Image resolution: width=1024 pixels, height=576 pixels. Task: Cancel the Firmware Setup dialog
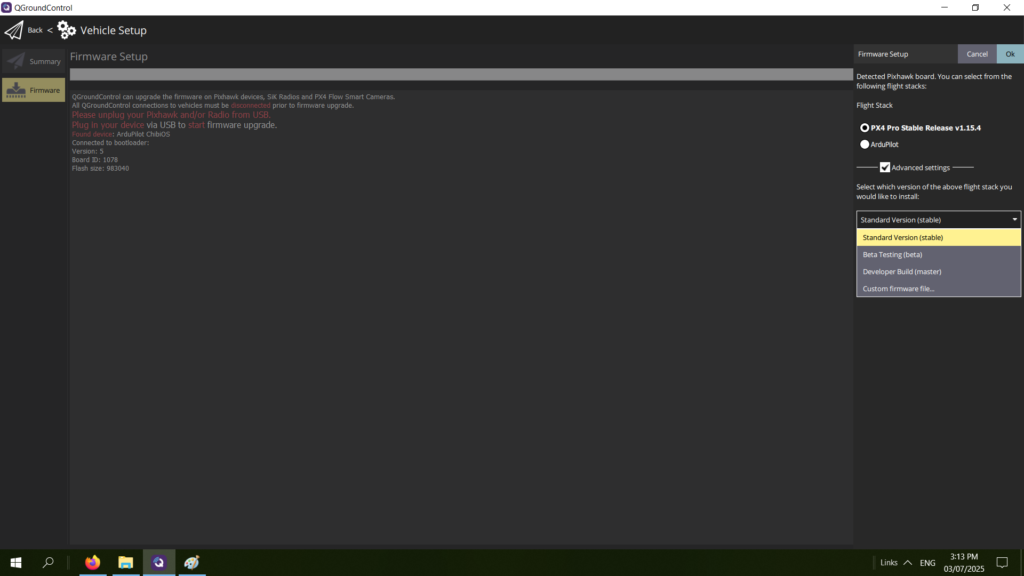[977, 54]
